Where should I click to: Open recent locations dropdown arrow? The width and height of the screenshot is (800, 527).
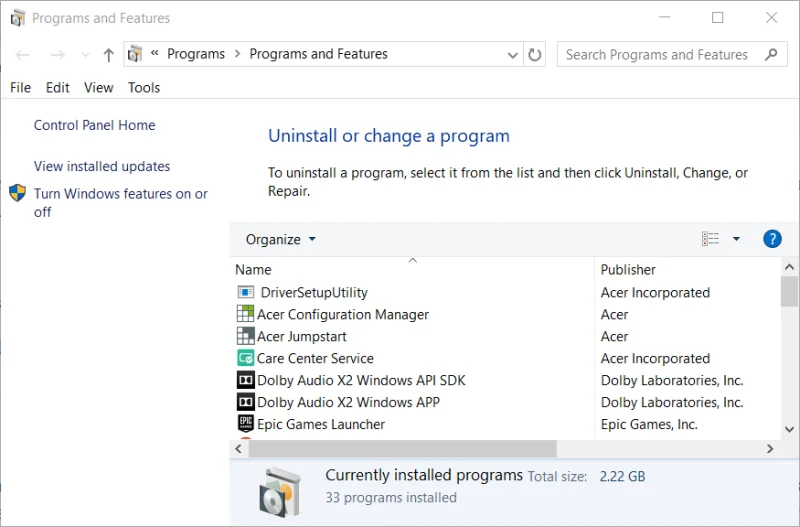click(85, 55)
